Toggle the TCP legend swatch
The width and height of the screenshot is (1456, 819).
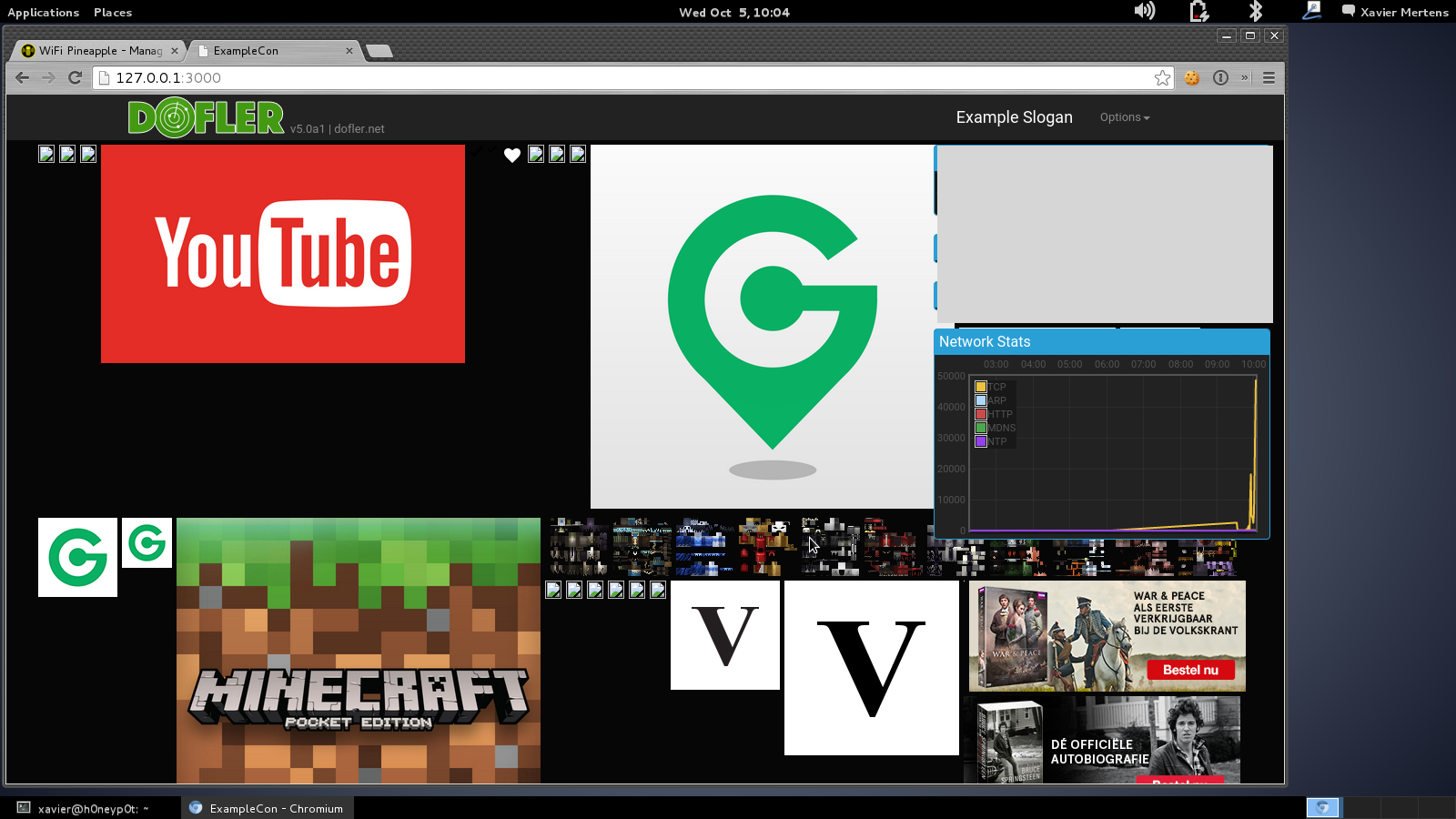click(x=981, y=387)
